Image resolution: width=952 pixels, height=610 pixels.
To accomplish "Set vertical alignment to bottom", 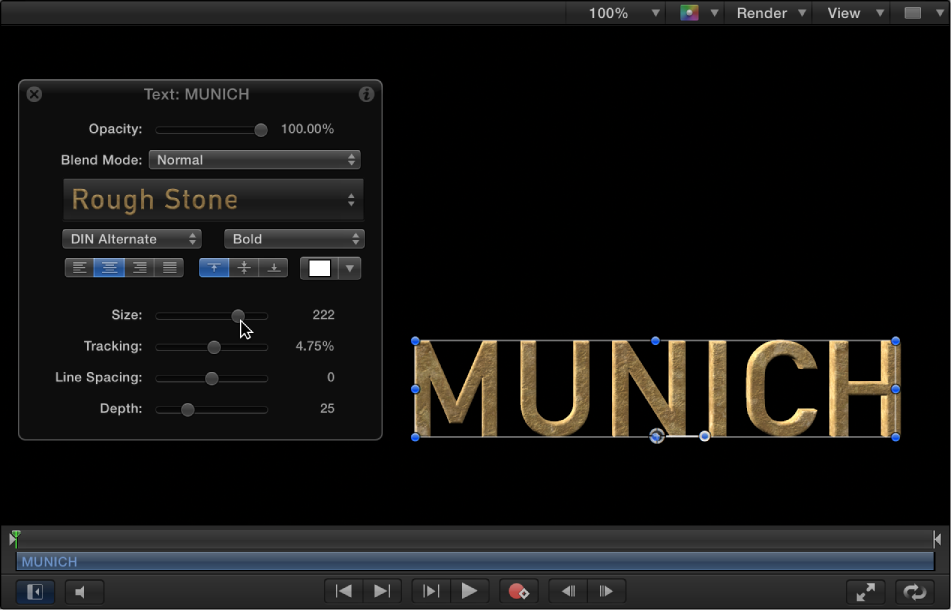I will [x=273, y=267].
